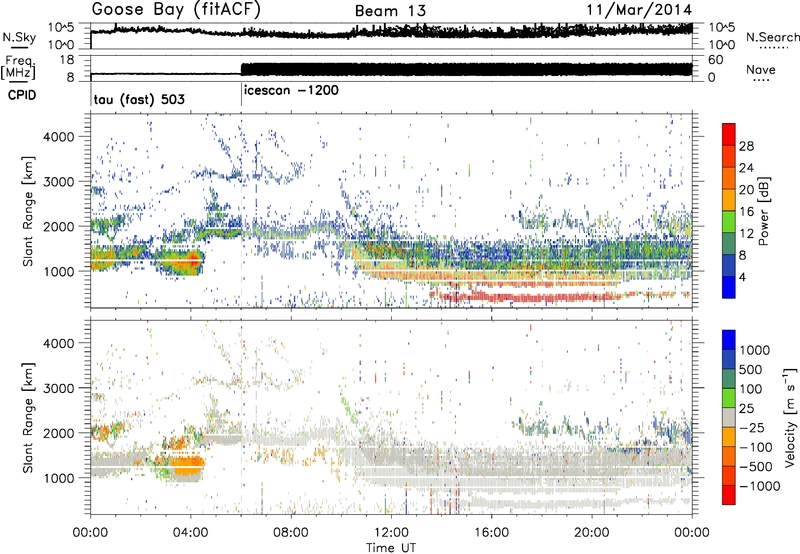Click "Slant Range [km]" label of power panel
This screenshot has width=800, height=554.
(x=28, y=211)
